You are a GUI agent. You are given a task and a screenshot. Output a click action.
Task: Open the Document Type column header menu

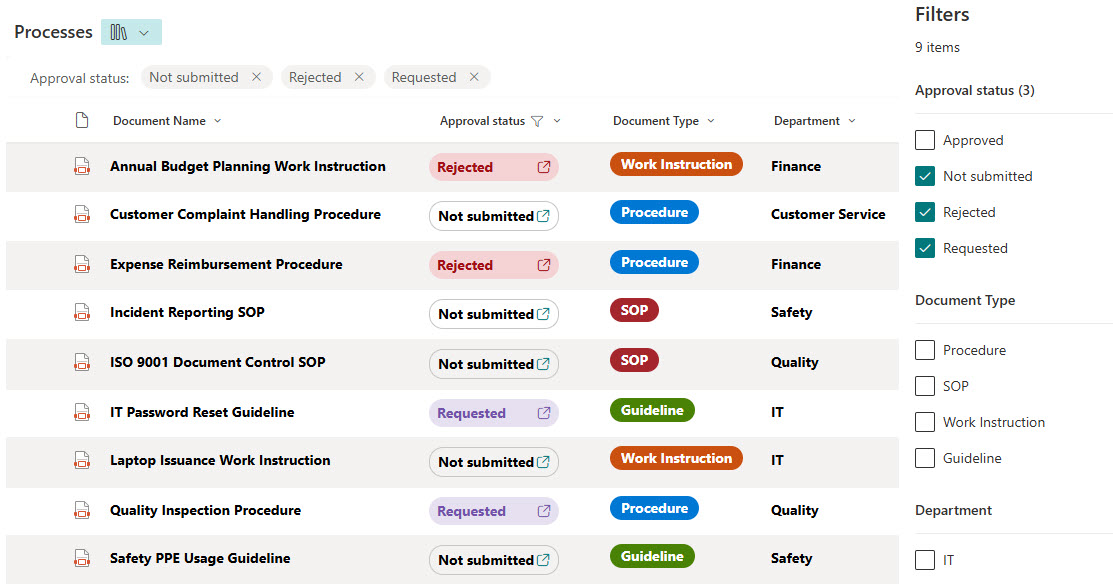pos(711,121)
